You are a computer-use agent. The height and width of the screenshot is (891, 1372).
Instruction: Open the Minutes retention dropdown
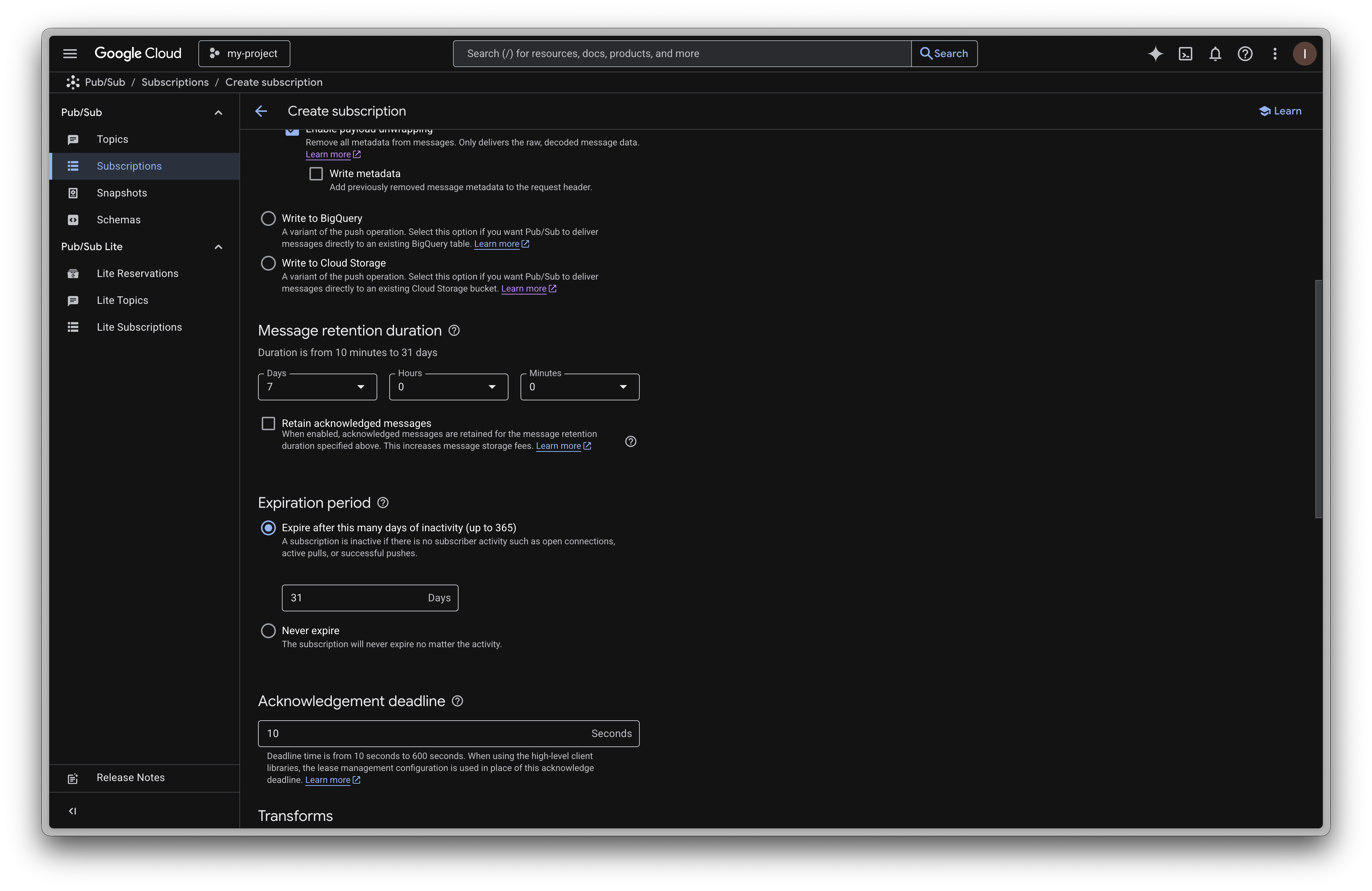(x=579, y=387)
